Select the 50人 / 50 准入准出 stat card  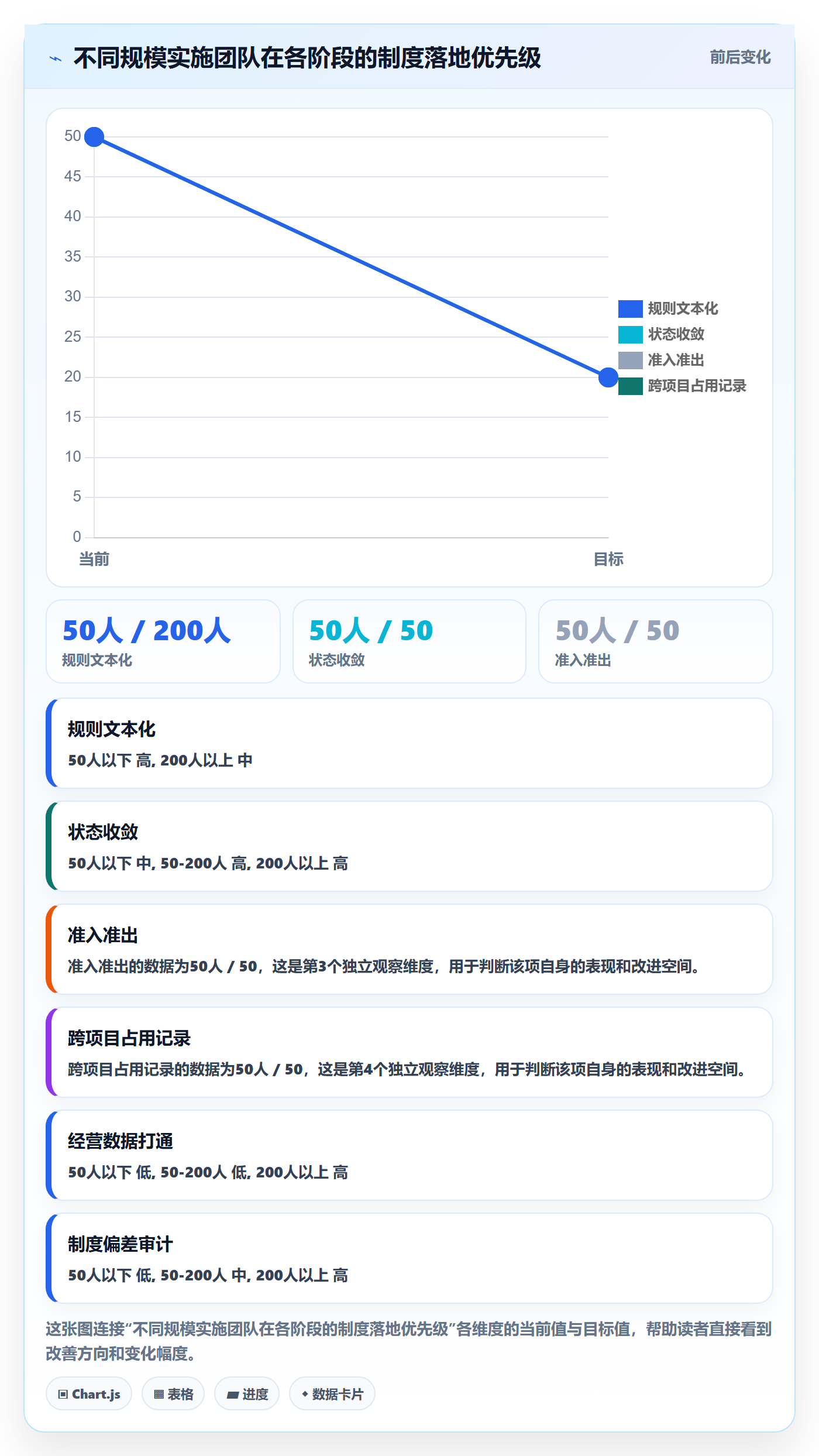coord(656,641)
